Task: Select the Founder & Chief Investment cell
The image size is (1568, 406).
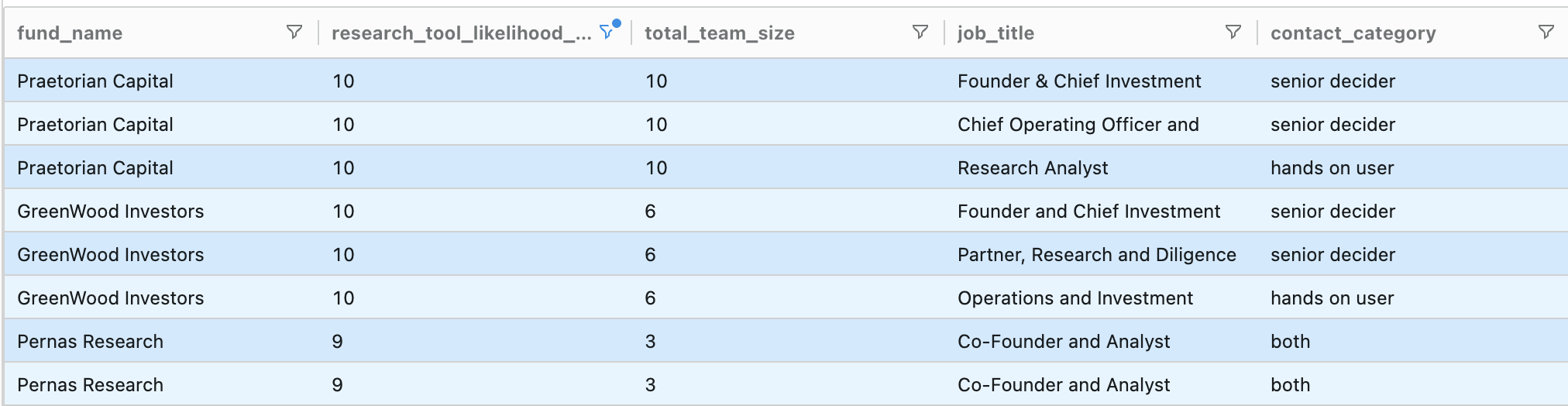Action: 1078,81
